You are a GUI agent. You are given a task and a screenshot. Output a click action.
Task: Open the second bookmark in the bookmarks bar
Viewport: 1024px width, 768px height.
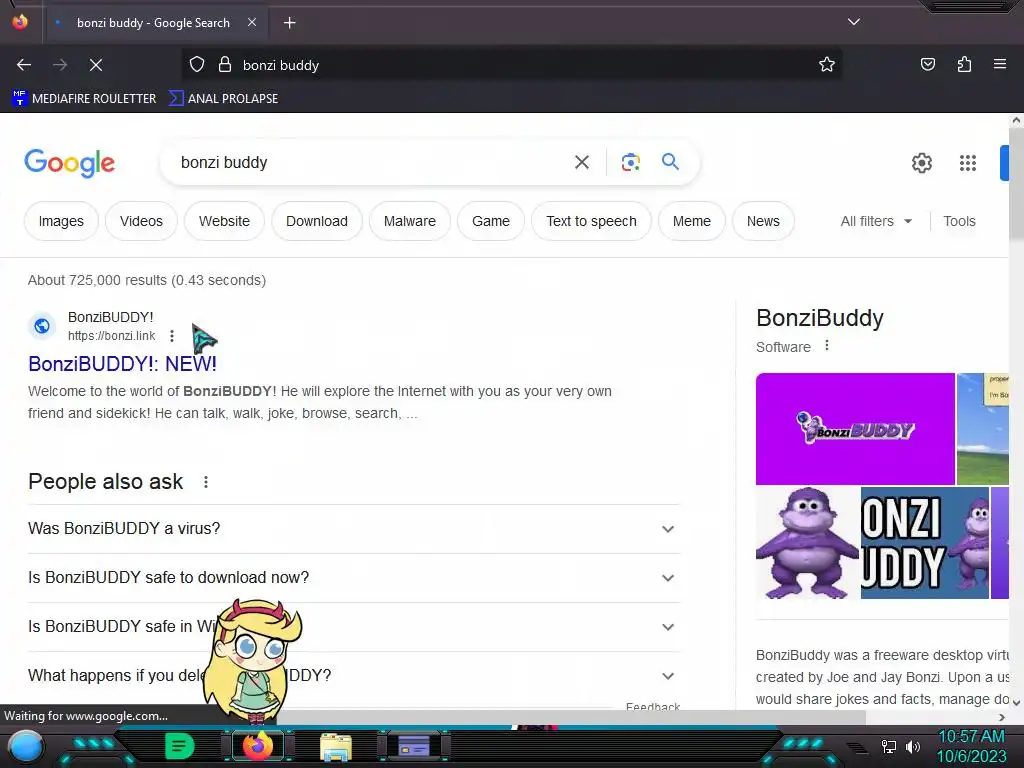[x=223, y=99]
